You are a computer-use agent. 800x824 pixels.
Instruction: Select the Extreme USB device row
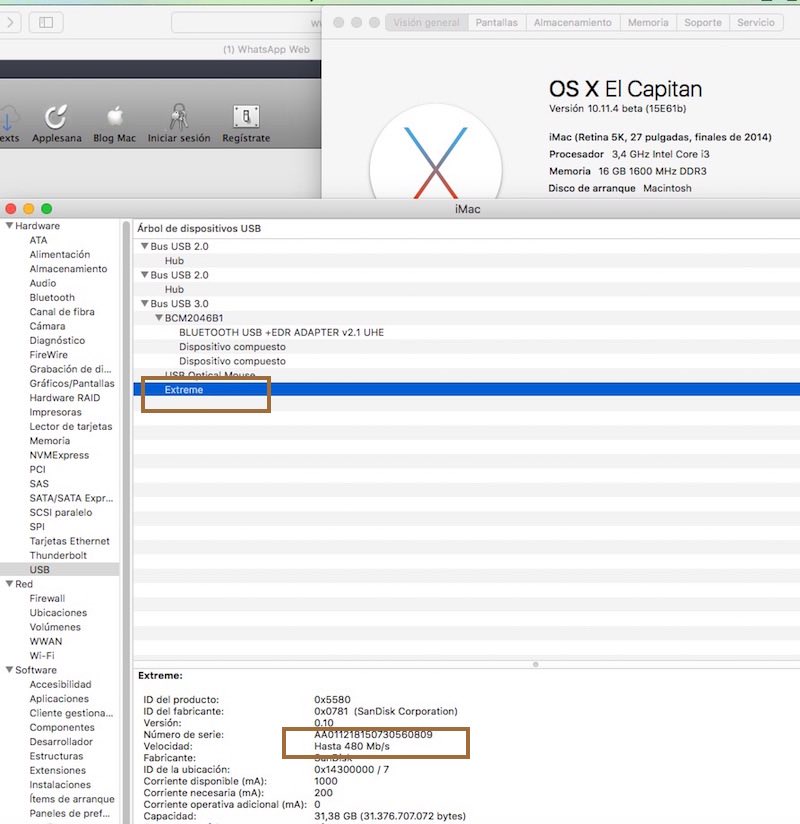pyautogui.click(x=467, y=389)
